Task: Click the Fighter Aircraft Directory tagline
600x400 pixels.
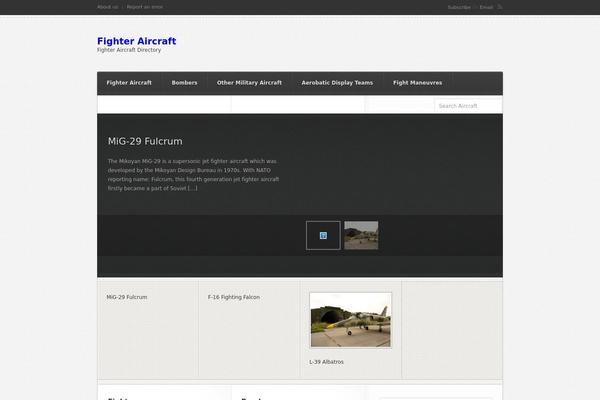Action: coord(129,50)
